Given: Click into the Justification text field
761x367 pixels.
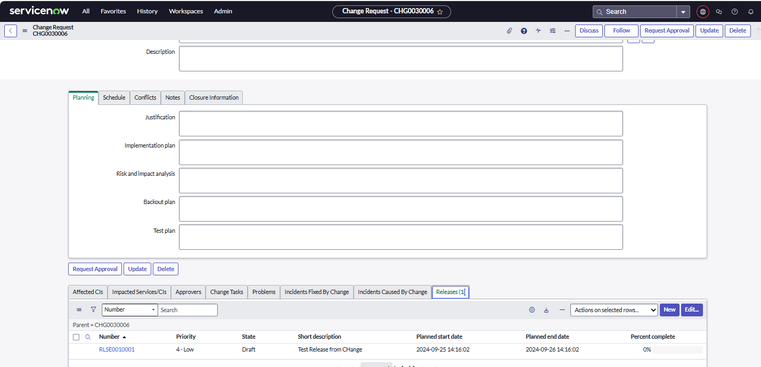Looking at the screenshot, I should point(400,124).
